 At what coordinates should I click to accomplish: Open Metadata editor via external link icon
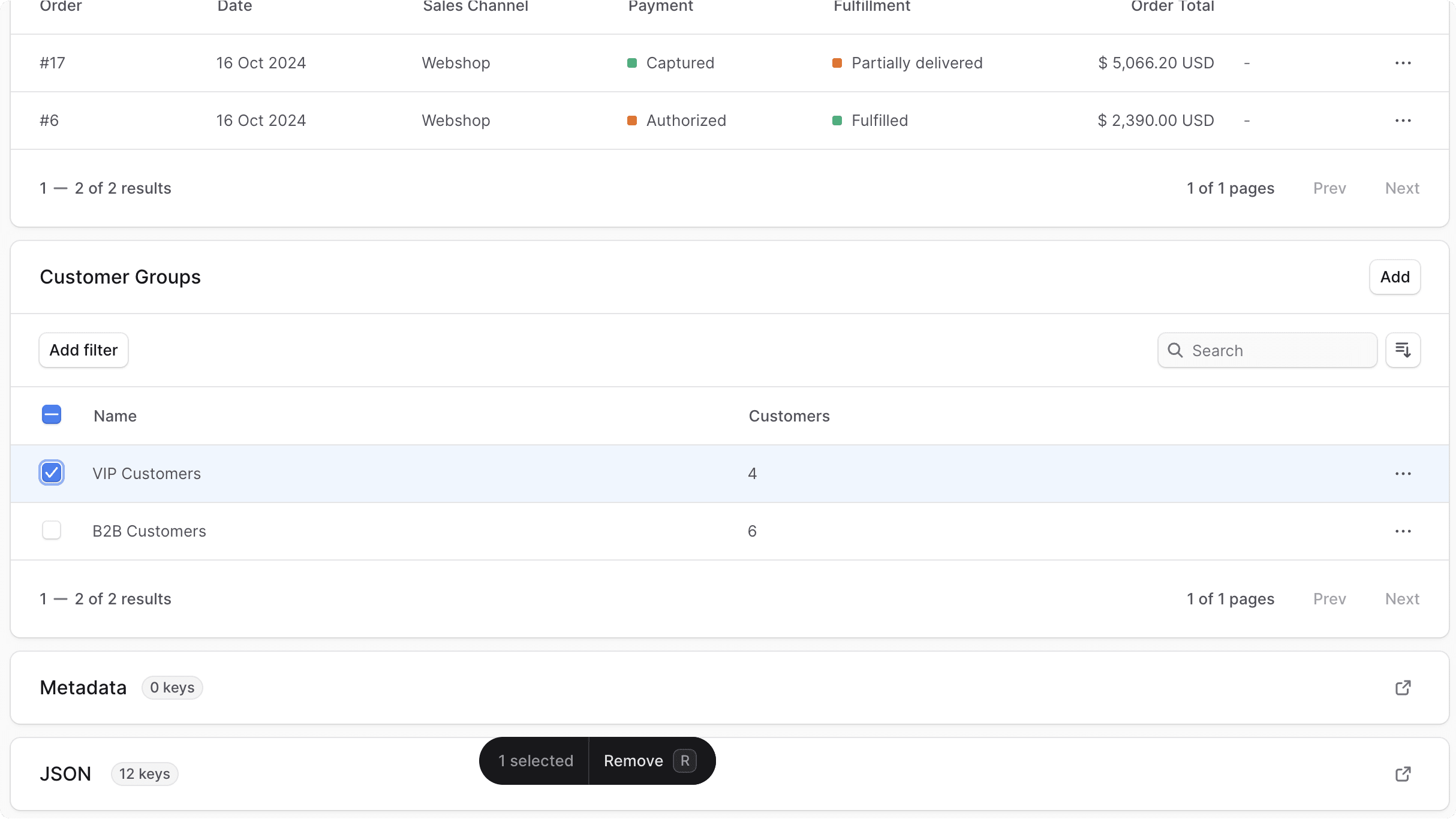(x=1403, y=687)
